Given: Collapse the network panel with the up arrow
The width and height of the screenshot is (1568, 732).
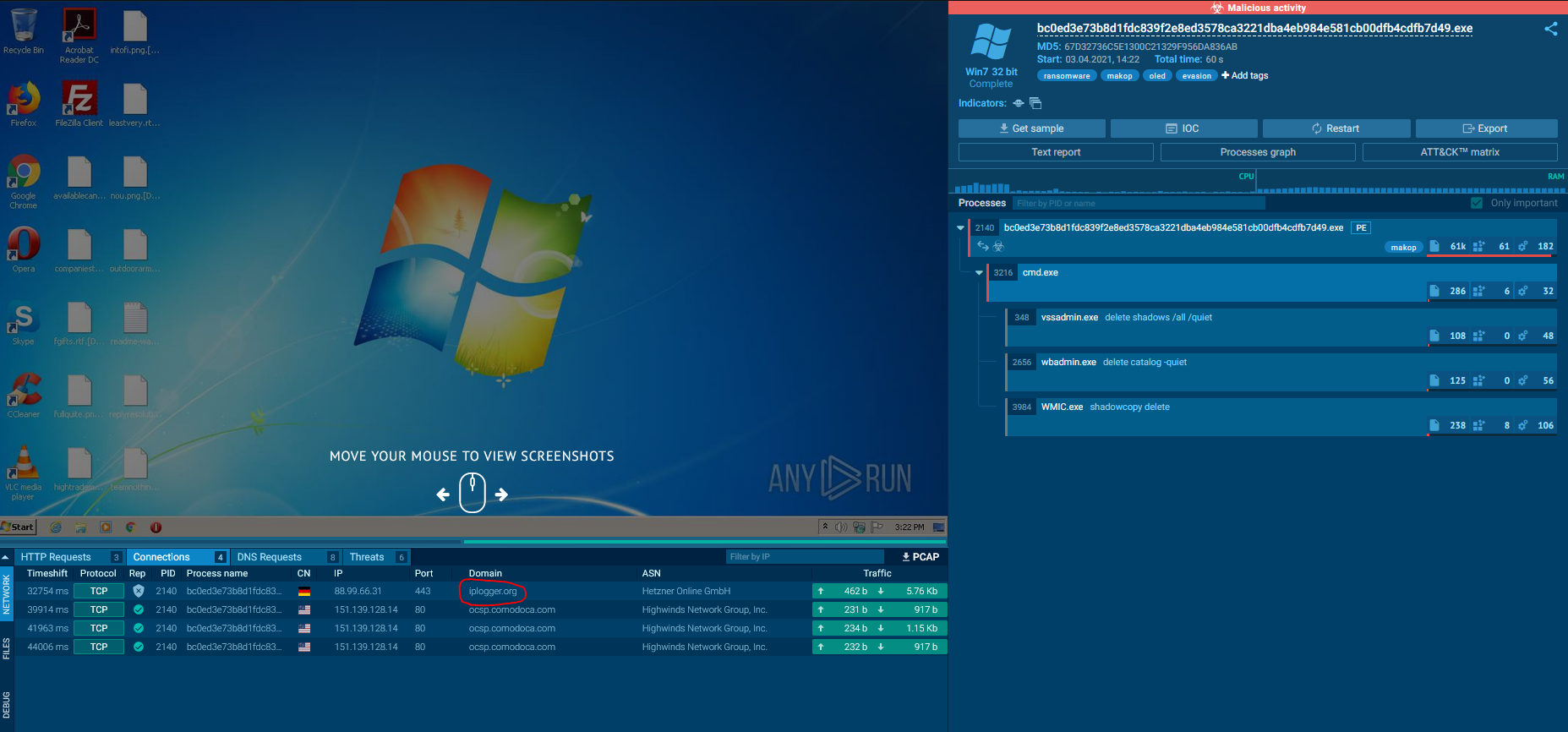Looking at the screenshot, I should (x=6, y=557).
